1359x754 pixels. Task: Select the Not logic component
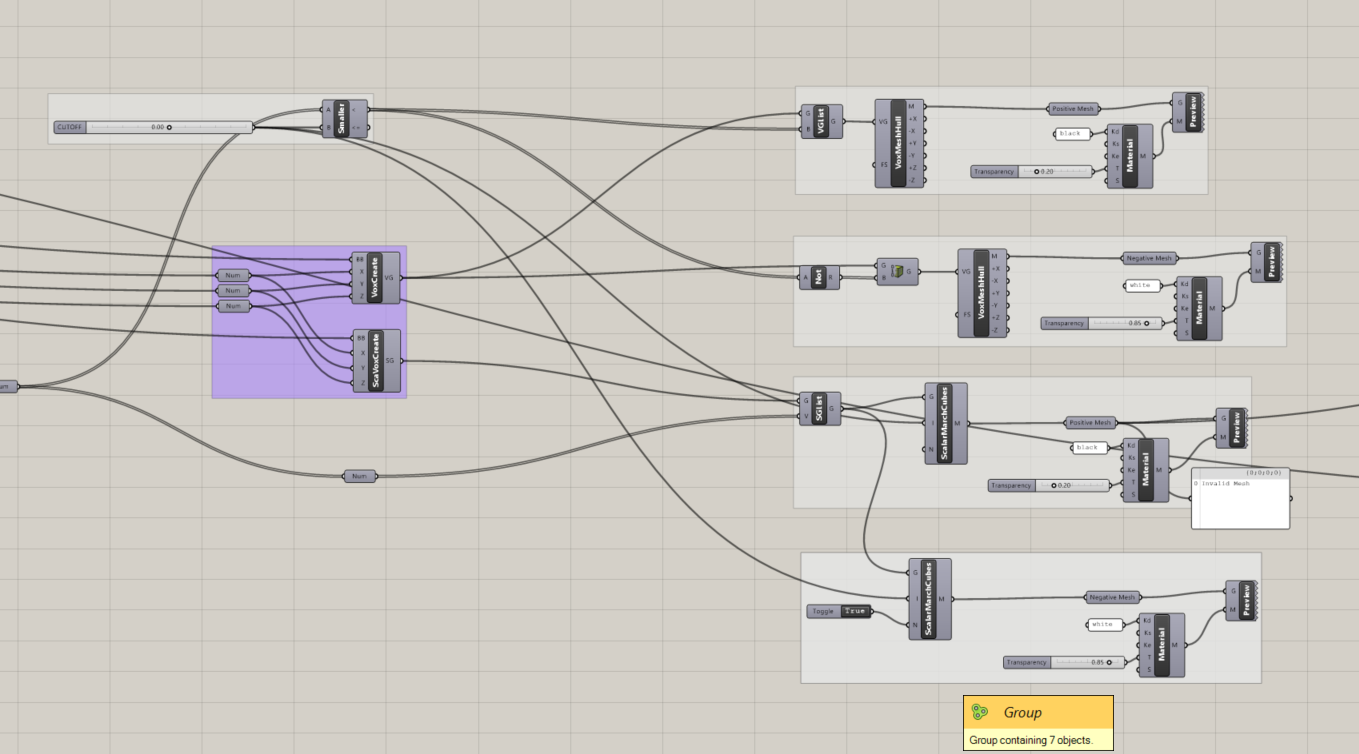(820, 277)
